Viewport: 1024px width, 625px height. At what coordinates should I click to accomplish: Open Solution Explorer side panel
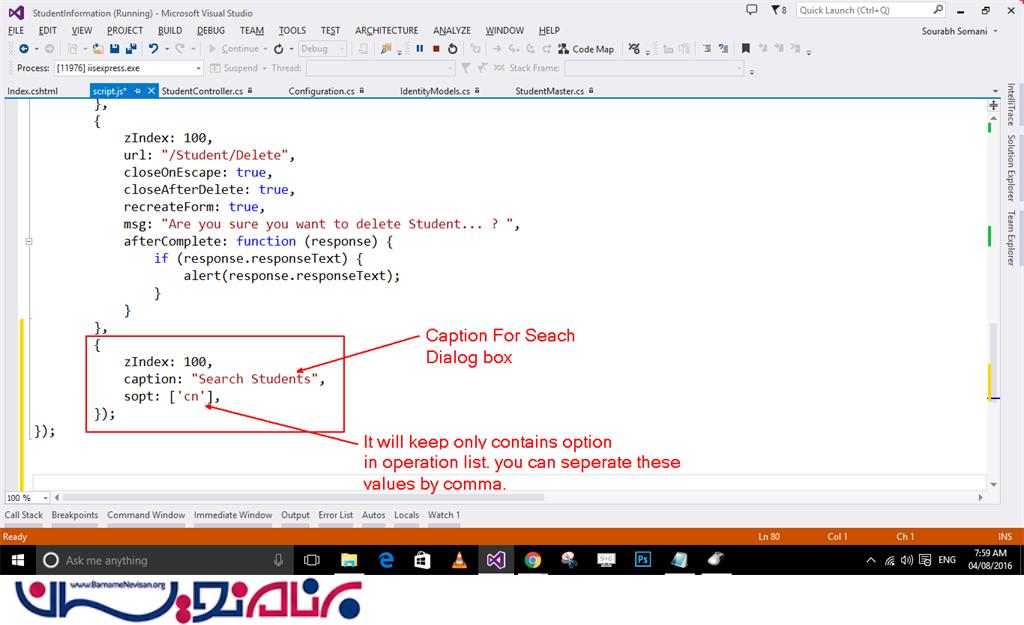click(x=1011, y=167)
